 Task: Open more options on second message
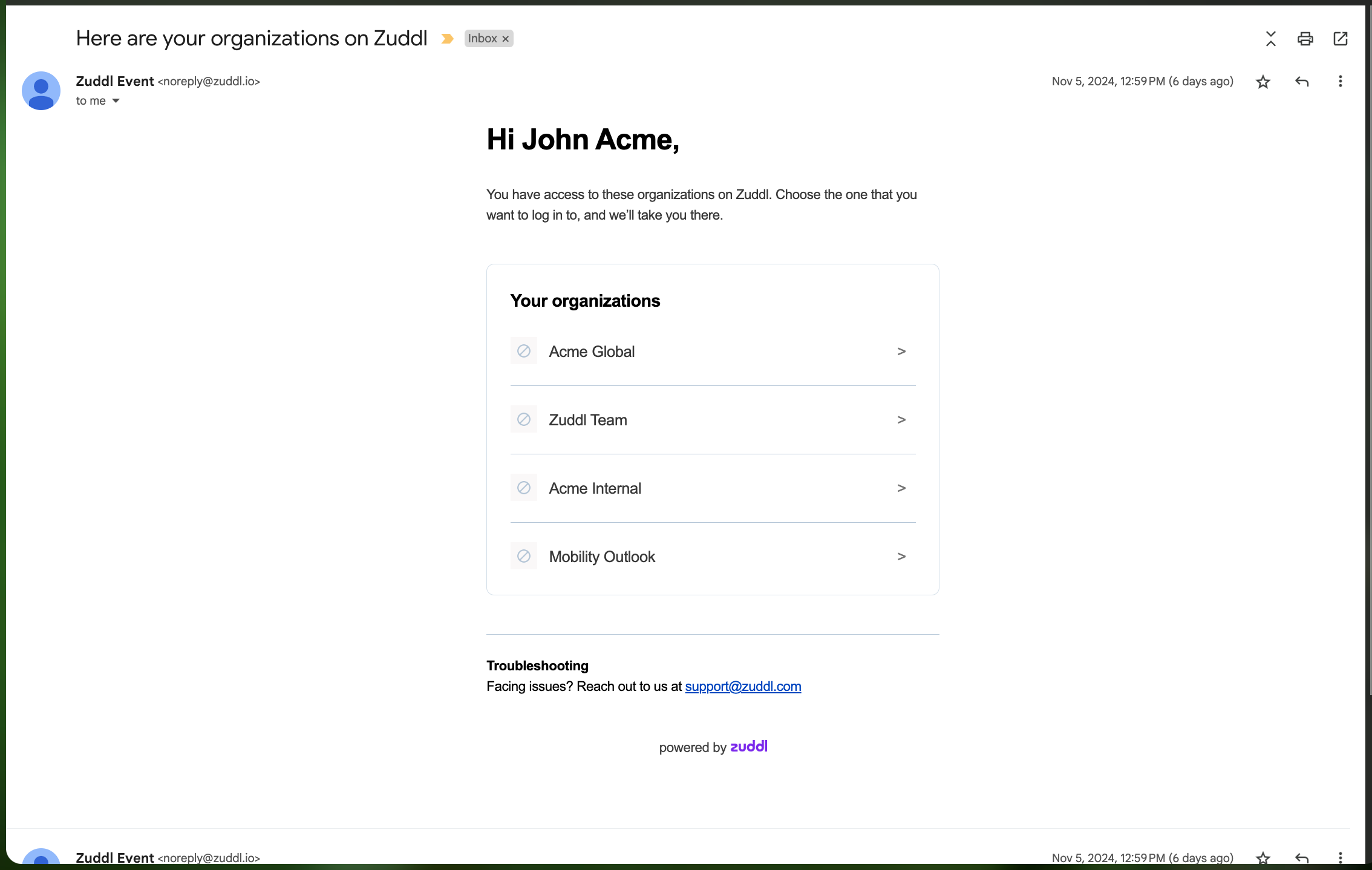click(1340, 858)
